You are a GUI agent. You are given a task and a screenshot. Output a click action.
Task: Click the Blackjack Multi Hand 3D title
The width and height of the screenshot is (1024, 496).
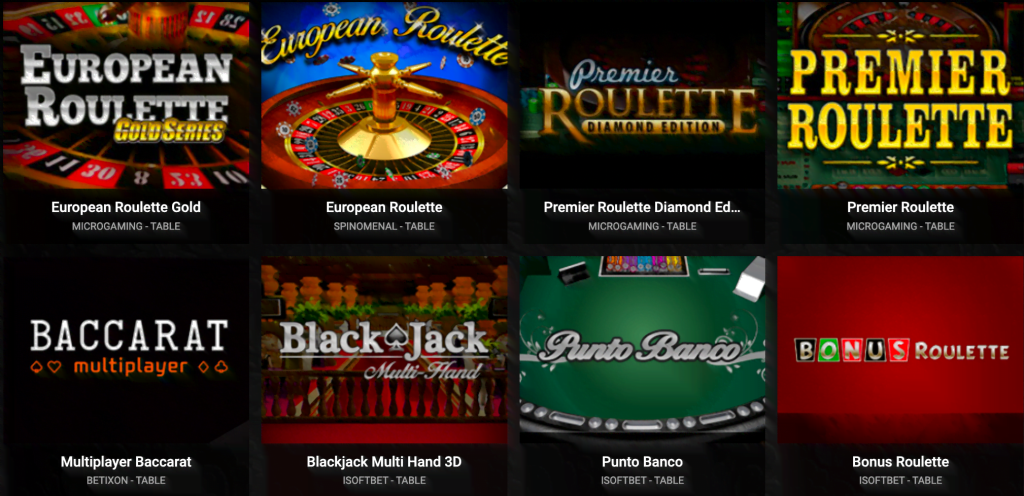pos(384,462)
